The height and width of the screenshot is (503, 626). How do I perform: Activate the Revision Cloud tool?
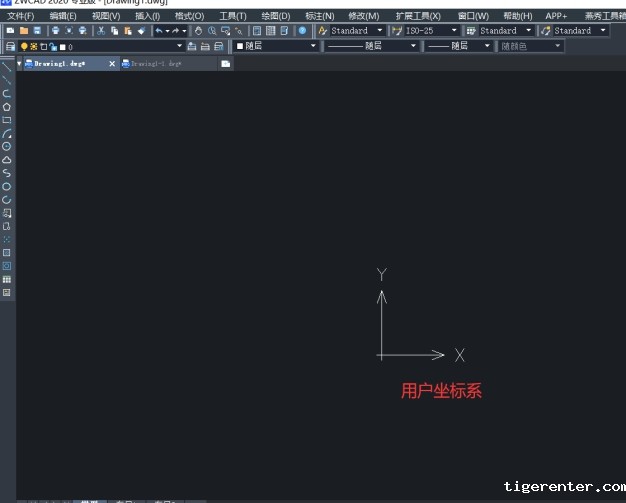click(x=7, y=160)
